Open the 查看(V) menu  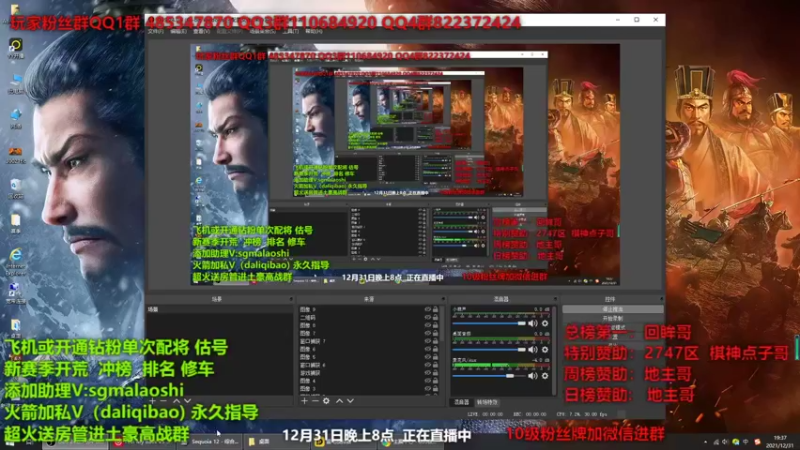point(202,32)
